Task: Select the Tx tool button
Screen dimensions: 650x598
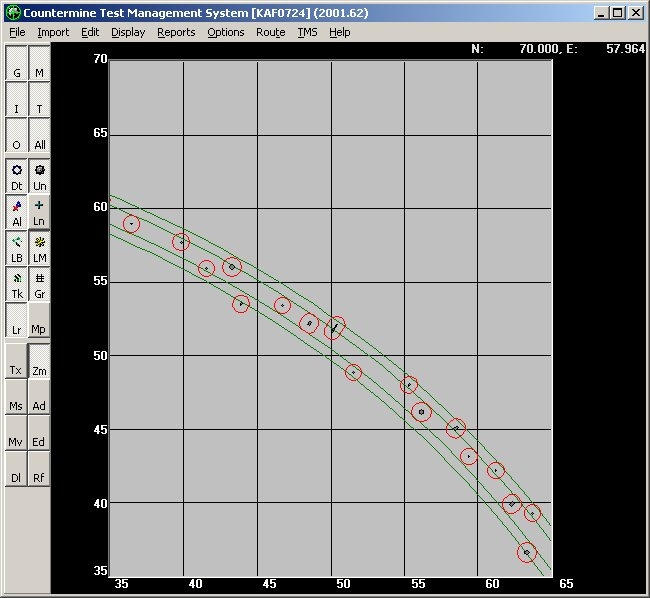Action: click(x=17, y=361)
